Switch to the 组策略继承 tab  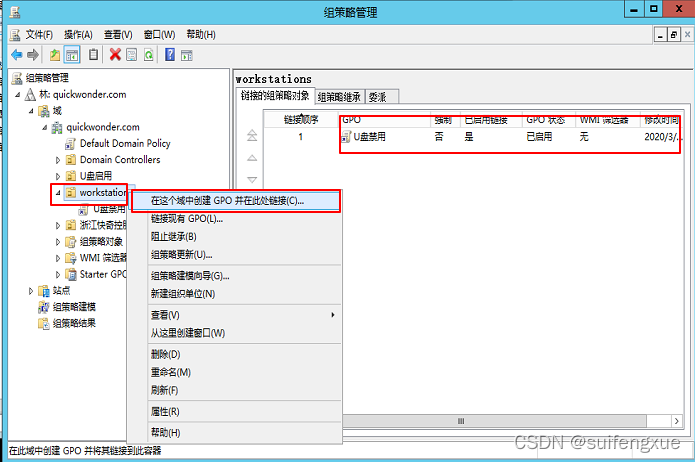[339, 97]
